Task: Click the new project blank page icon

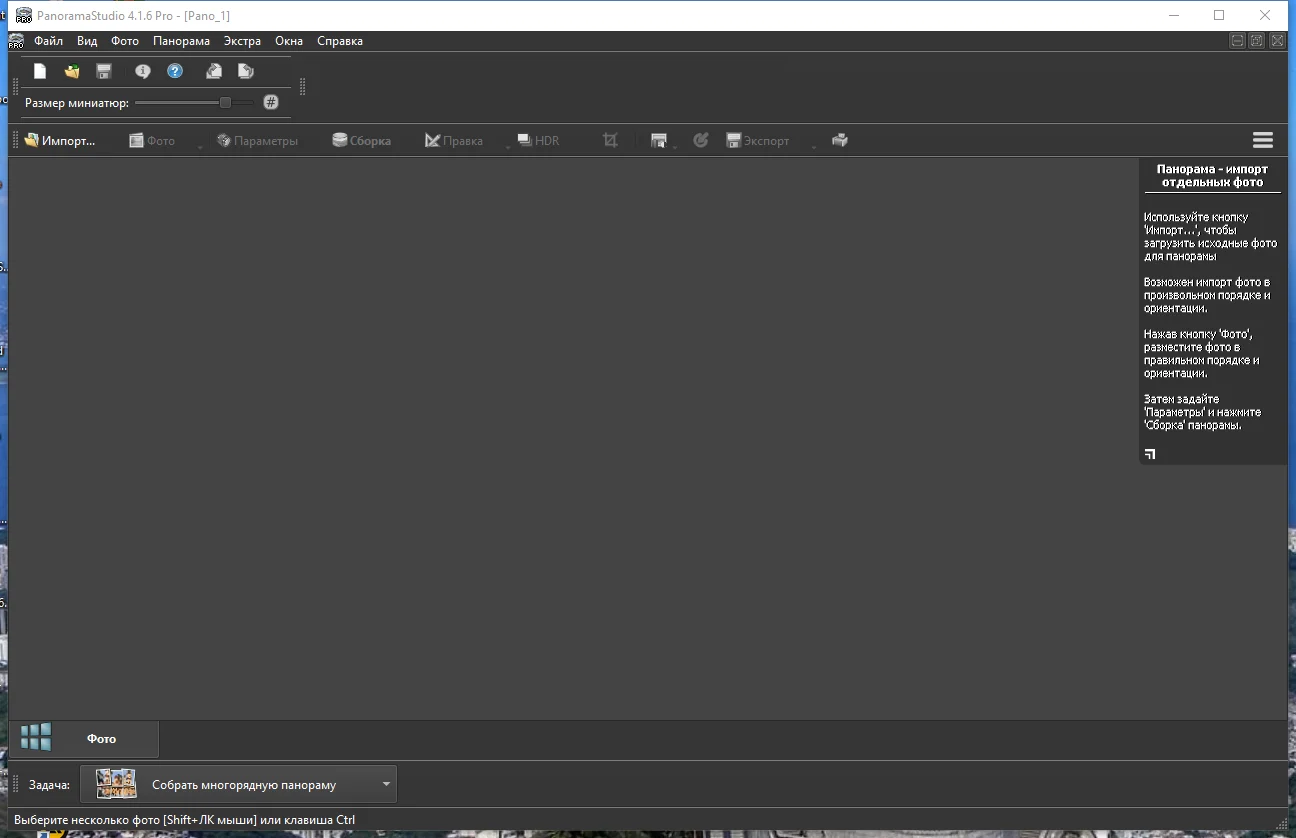Action: click(x=40, y=71)
